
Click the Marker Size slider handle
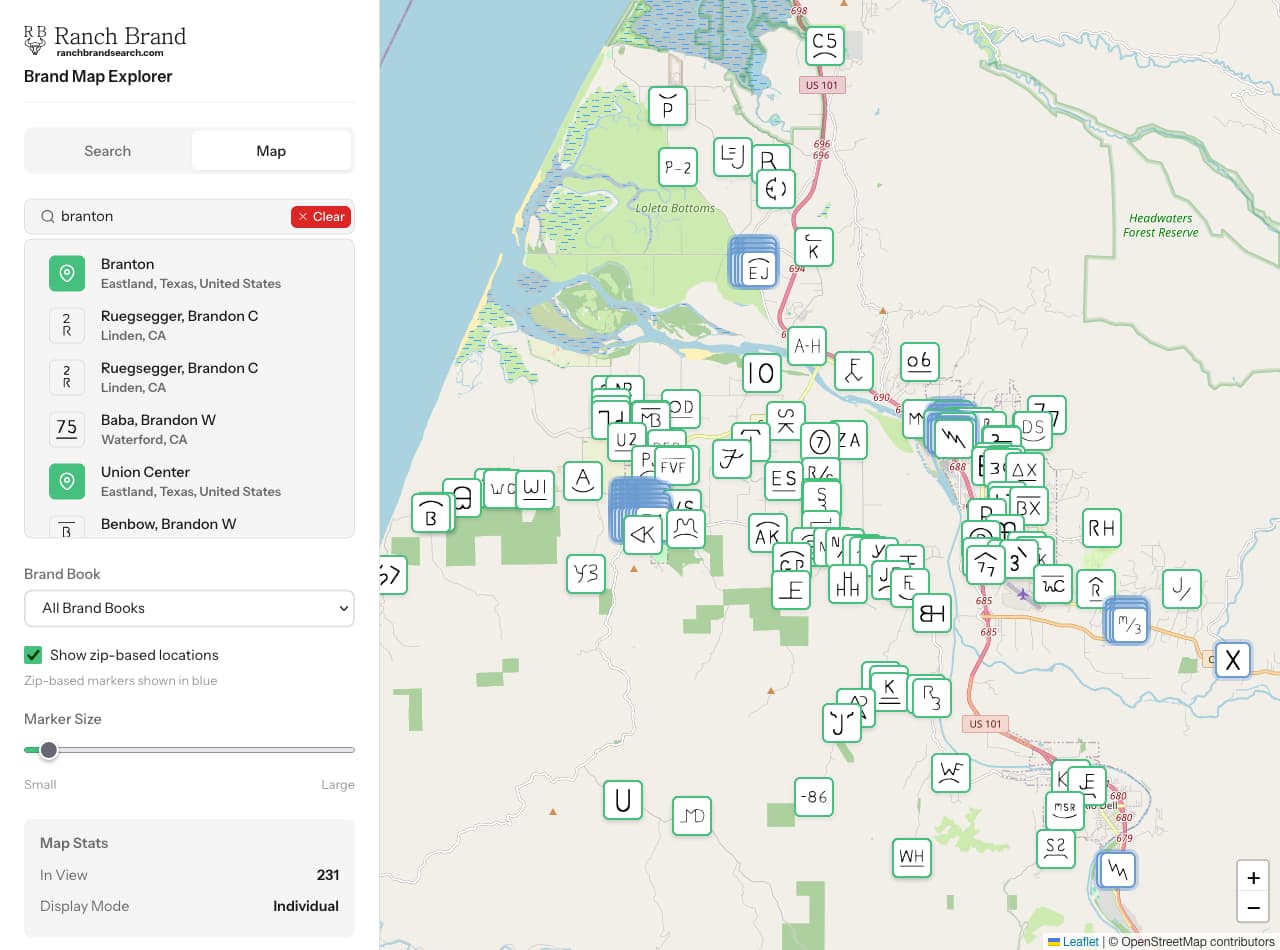pyautogui.click(x=48, y=750)
